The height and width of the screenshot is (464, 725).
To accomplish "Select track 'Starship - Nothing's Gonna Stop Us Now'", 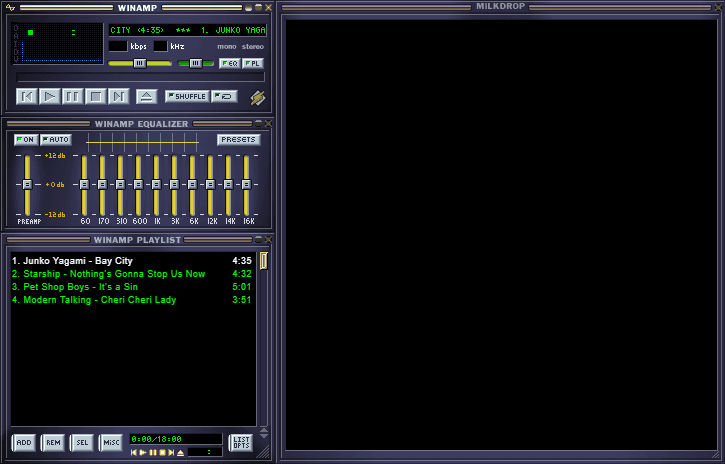I will (x=133, y=274).
